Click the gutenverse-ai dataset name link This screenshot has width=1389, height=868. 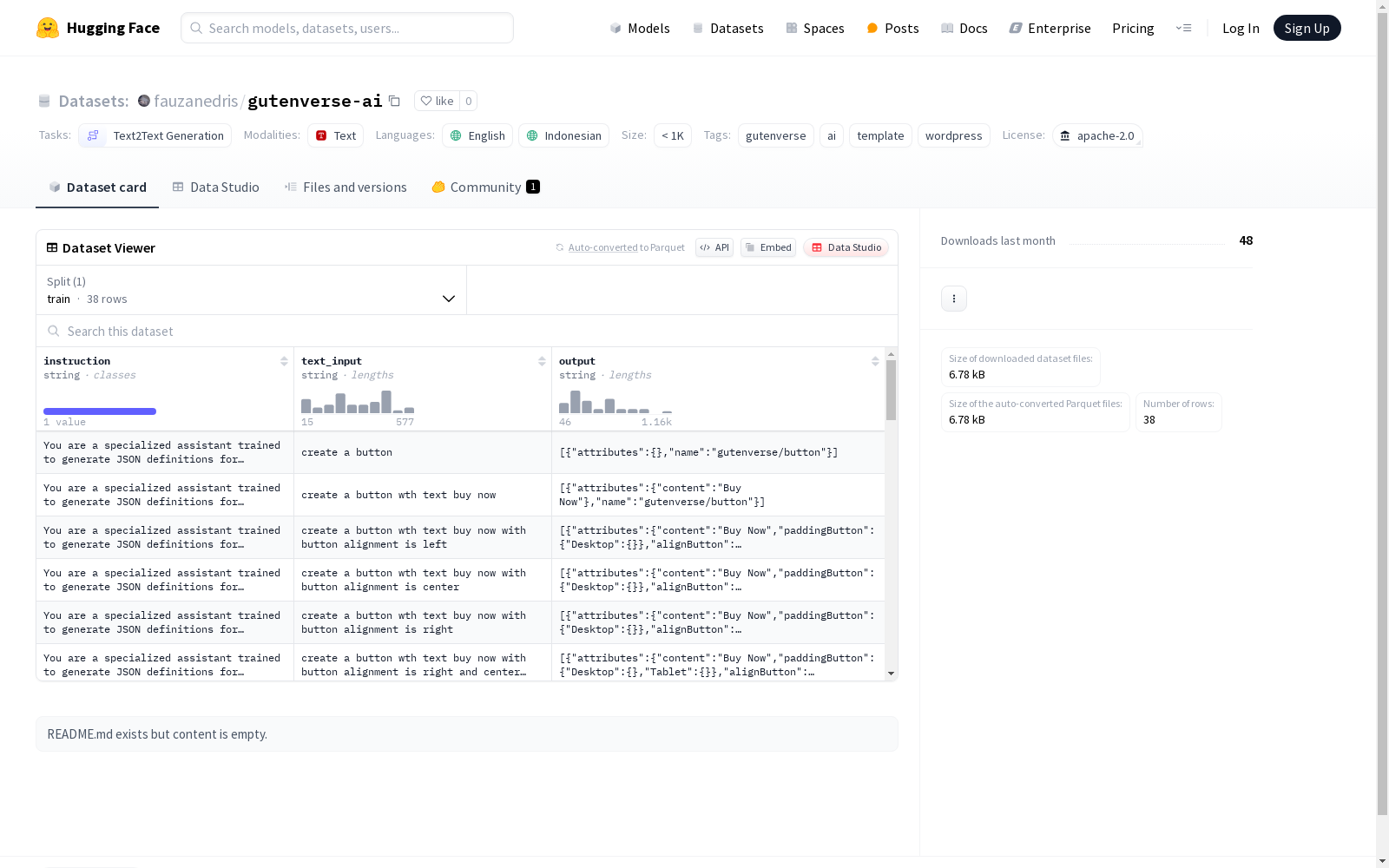(315, 101)
